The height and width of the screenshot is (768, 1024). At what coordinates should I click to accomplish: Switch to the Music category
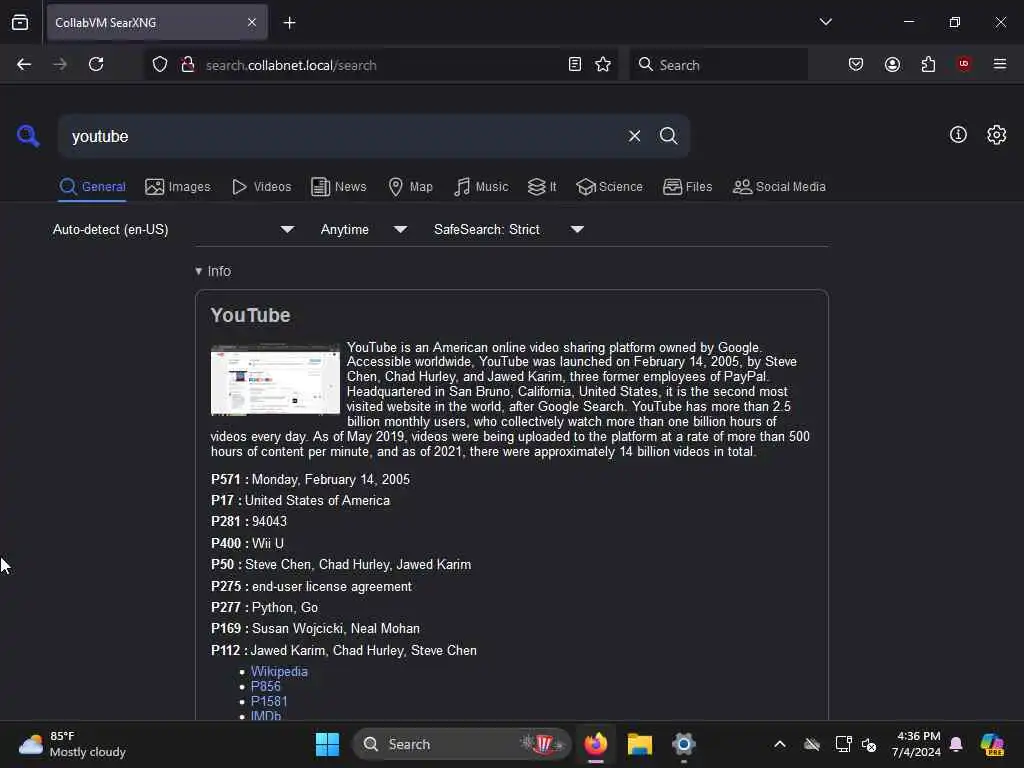coord(481,187)
